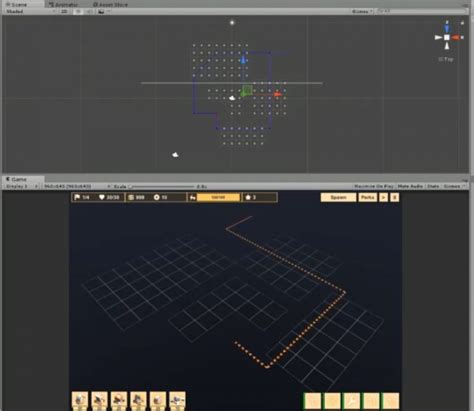The width and height of the screenshot is (474, 411).
Task: Click the Game view Scale slider
Action: click(162, 186)
